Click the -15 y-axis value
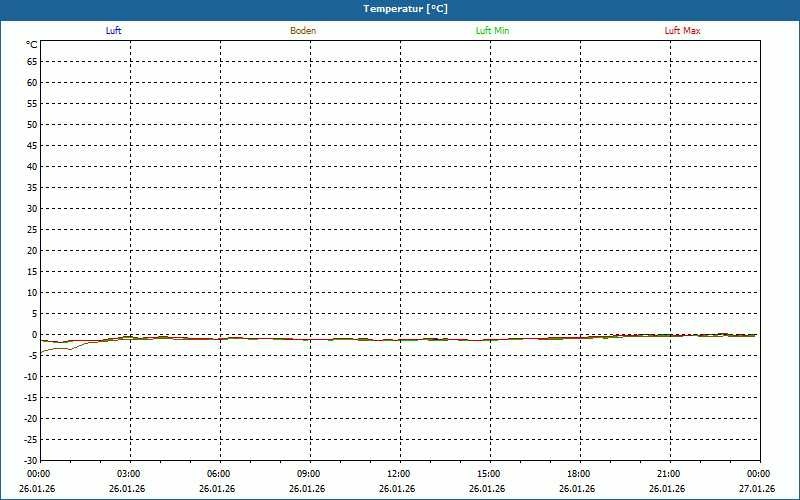The image size is (800, 500). point(31,397)
